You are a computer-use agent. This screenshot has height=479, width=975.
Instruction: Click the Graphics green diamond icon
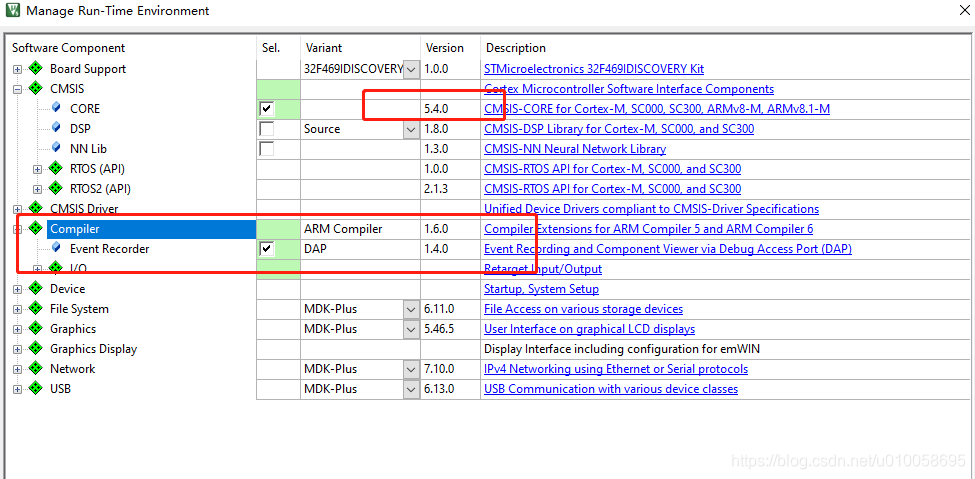[x=35, y=328]
